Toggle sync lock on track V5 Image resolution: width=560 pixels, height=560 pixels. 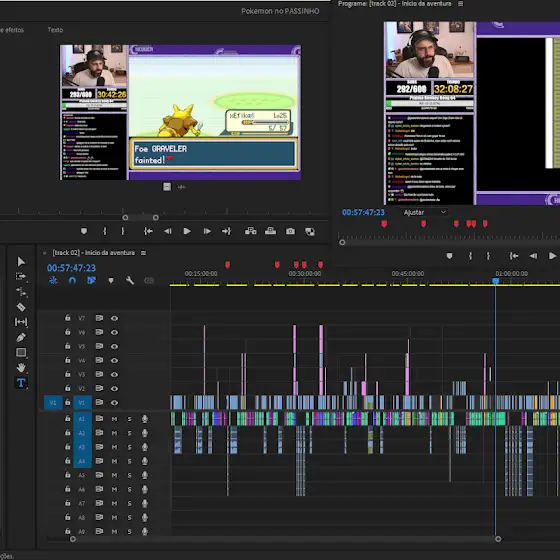tap(99, 346)
